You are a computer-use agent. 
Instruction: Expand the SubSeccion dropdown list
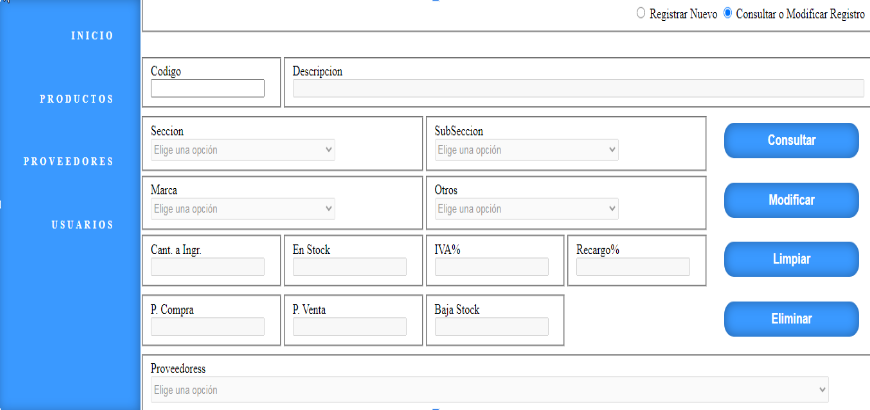pos(527,150)
